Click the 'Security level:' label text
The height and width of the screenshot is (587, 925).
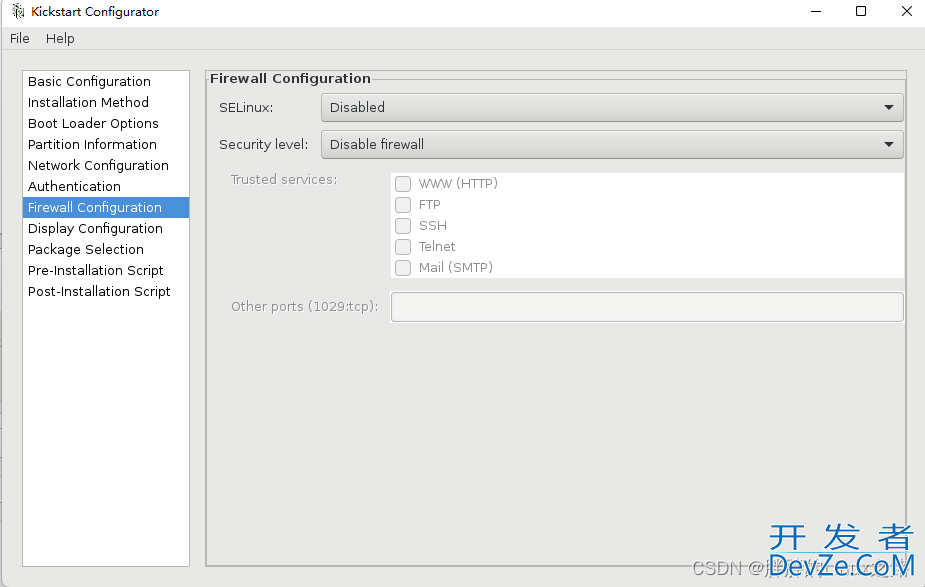264,145
